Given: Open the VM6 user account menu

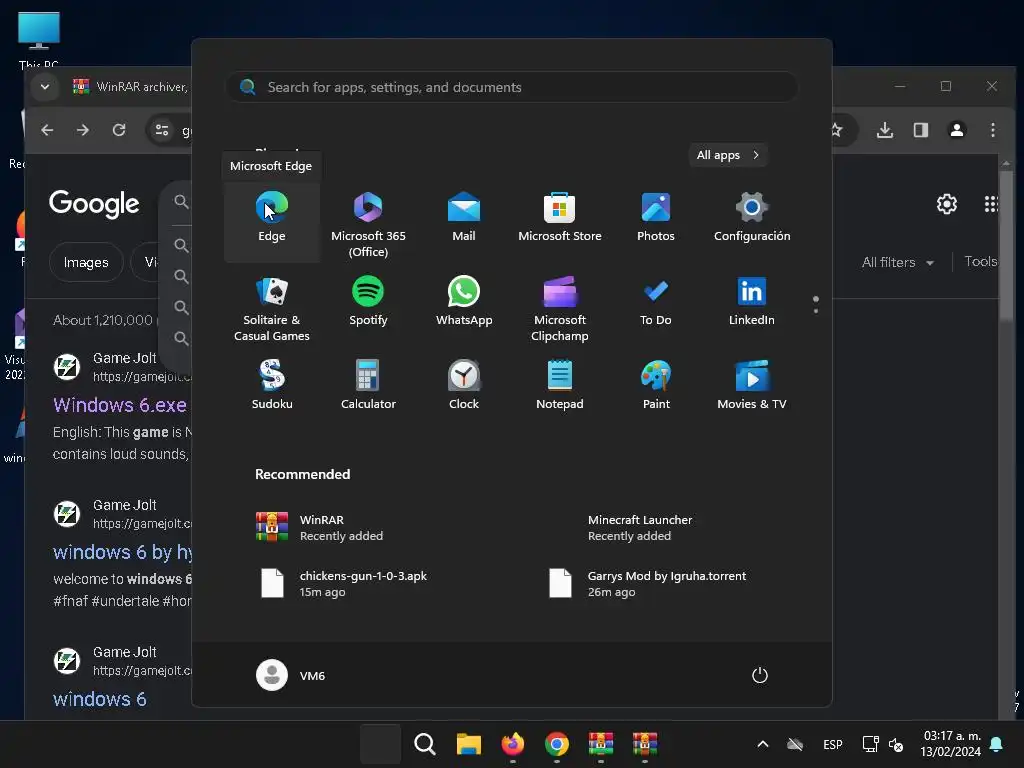Looking at the screenshot, I should click(x=291, y=675).
